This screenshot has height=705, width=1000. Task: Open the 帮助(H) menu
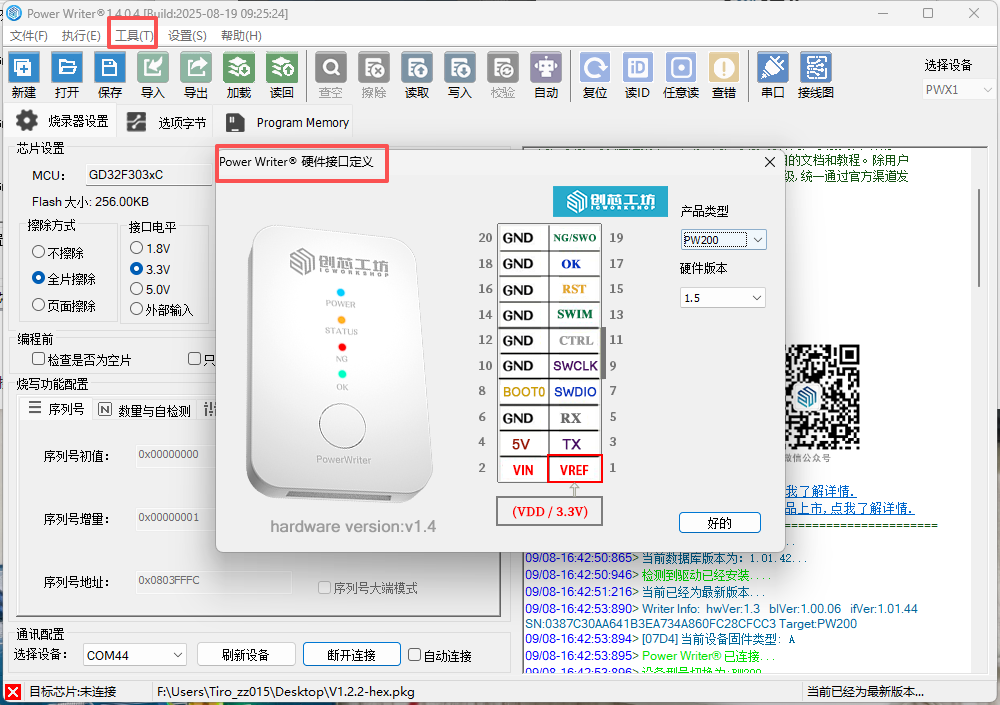(x=241, y=36)
